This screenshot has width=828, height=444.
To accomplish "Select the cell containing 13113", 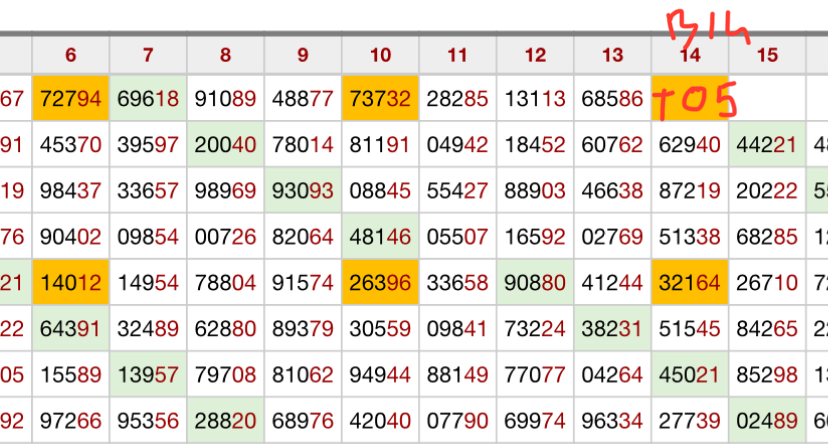I will (535, 99).
